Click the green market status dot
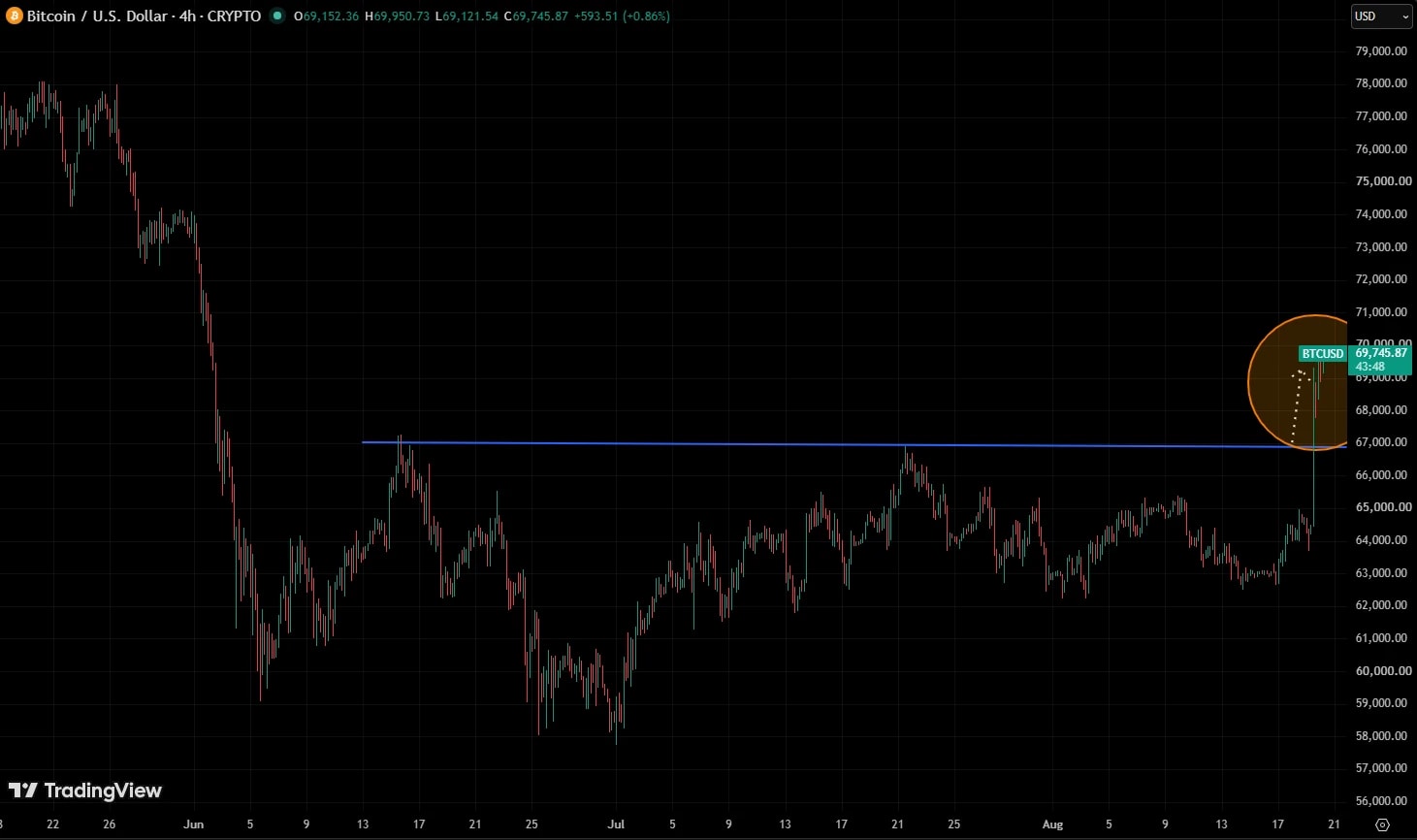This screenshot has height=840, width=1417. click(x=277, y=16)
